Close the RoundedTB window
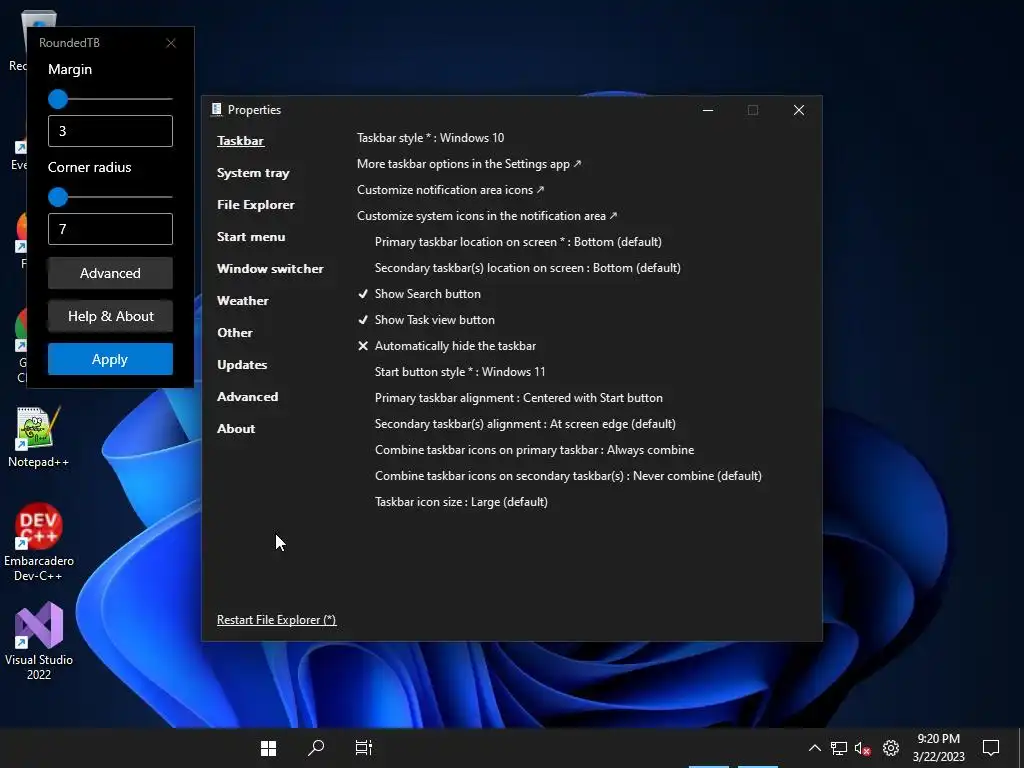Screen dimensions: 1024x768 point(171,43)
